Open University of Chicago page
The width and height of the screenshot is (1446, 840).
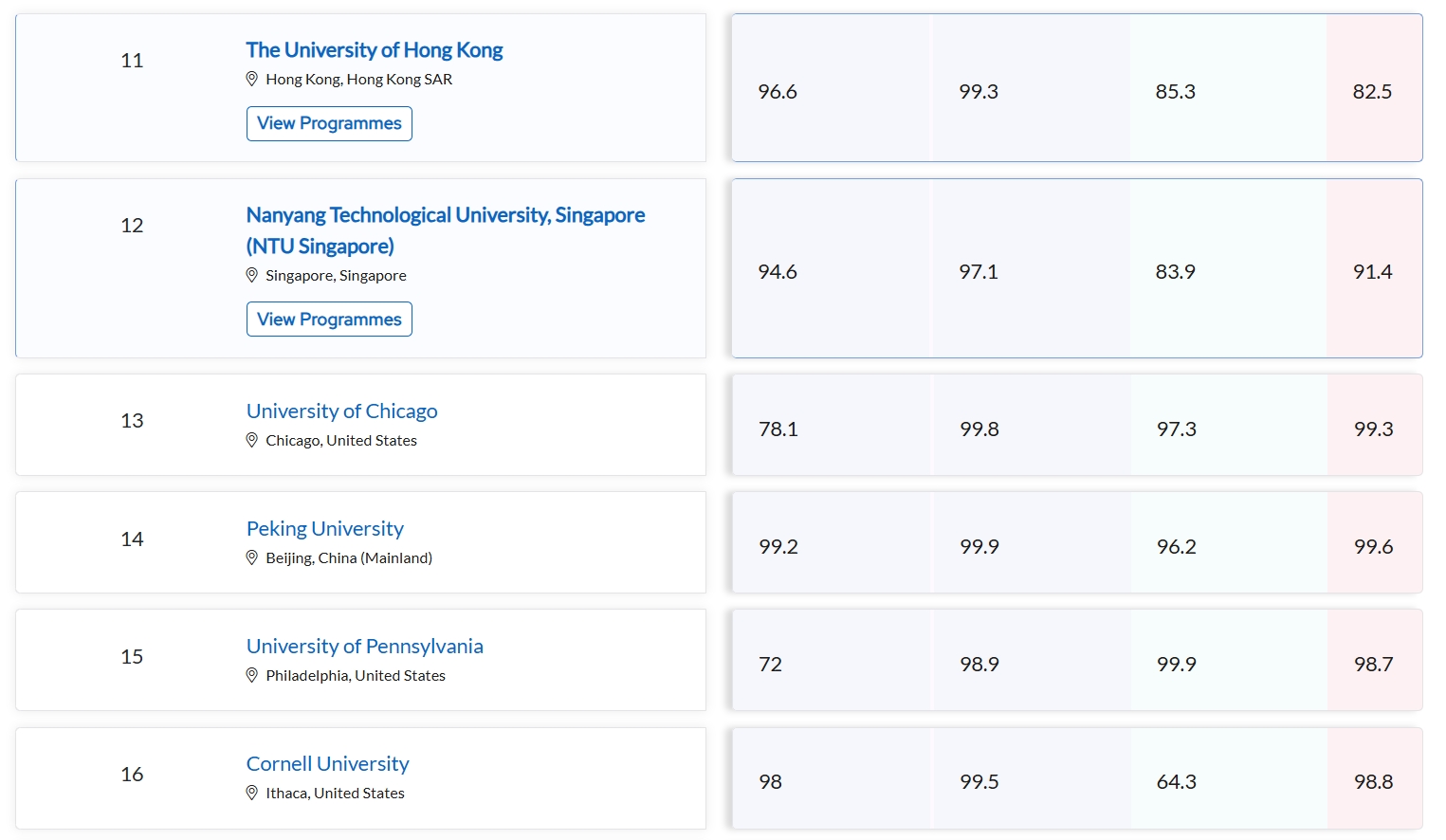(342, 411)
